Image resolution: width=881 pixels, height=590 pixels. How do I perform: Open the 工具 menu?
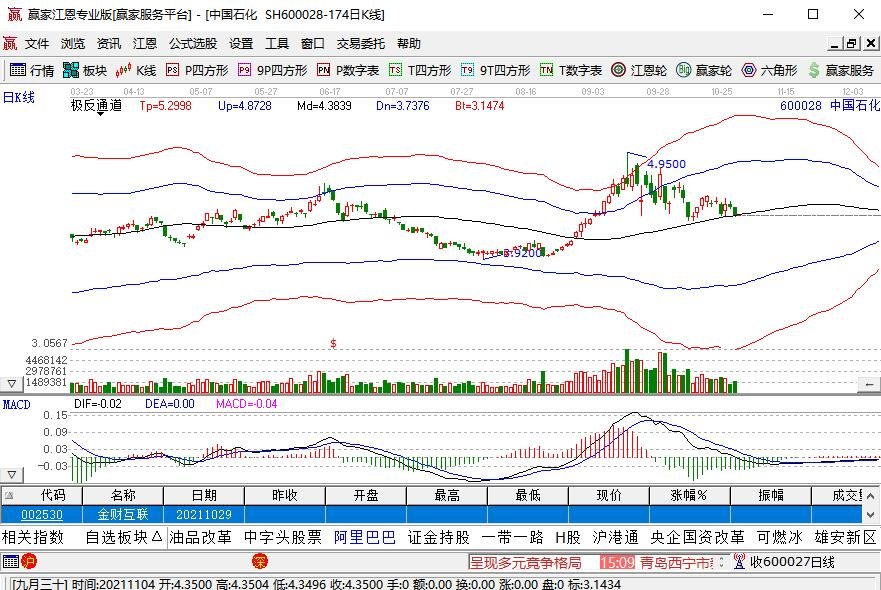click(x=276, y=43)
